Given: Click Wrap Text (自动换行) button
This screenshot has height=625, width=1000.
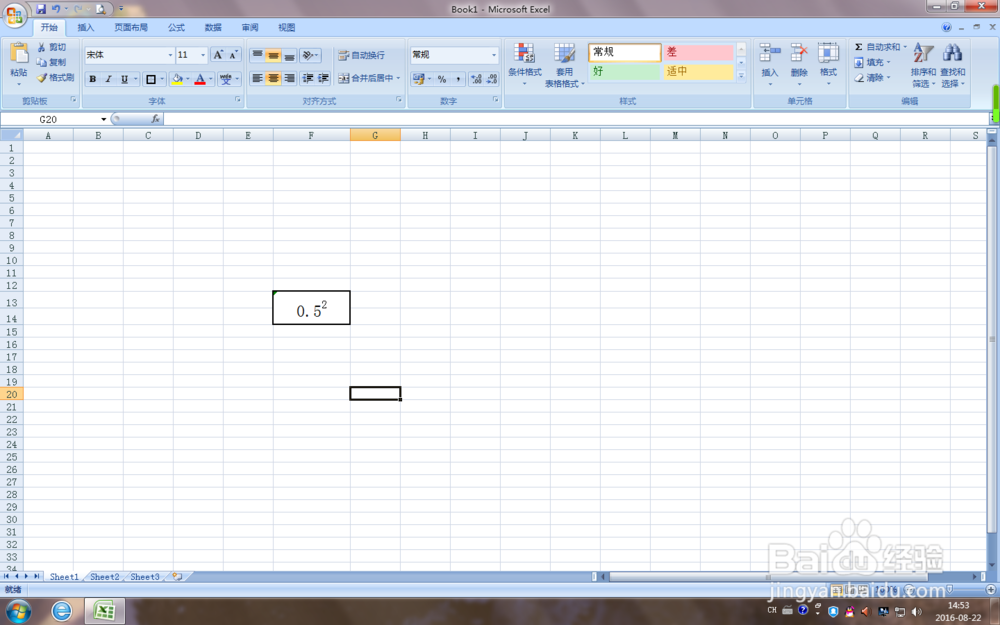Looking at the screenshot, I should coord(362,55).
